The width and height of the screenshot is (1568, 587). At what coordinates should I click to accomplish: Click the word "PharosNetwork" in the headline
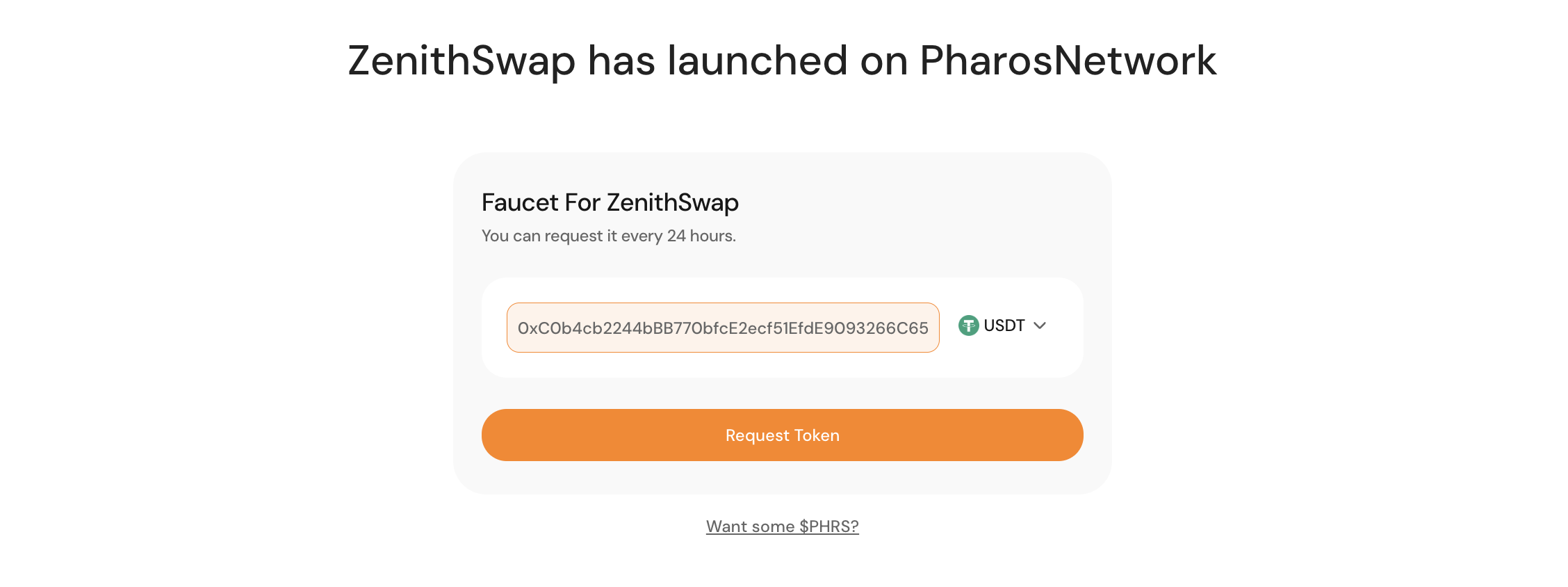tap(1068, 61)
